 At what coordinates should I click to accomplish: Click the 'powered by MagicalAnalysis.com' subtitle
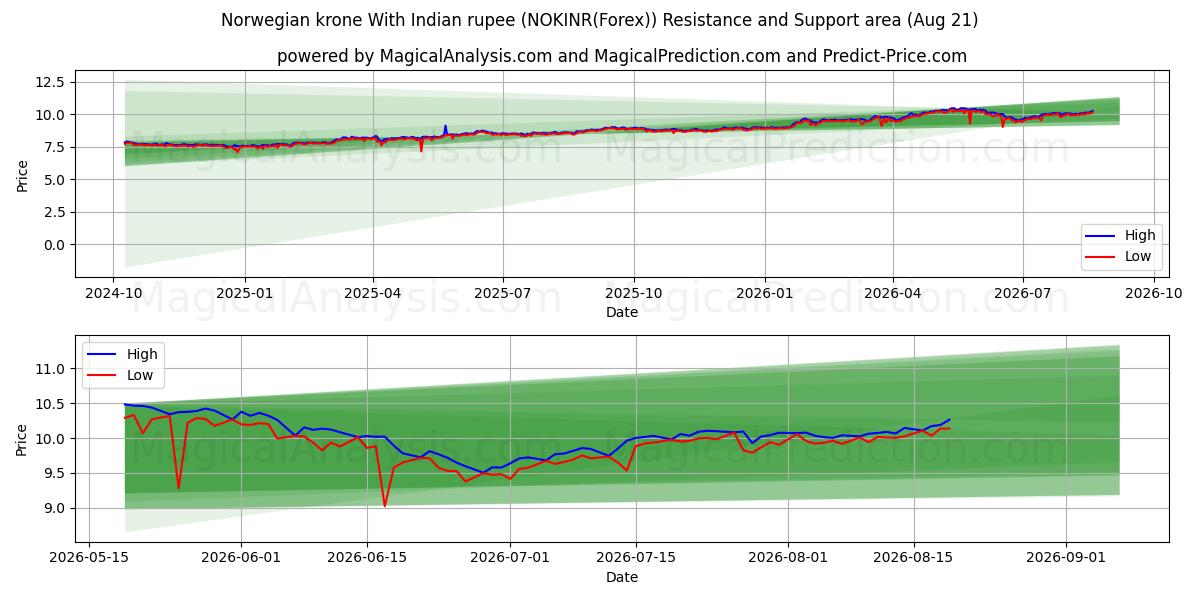tap(622, 56)
